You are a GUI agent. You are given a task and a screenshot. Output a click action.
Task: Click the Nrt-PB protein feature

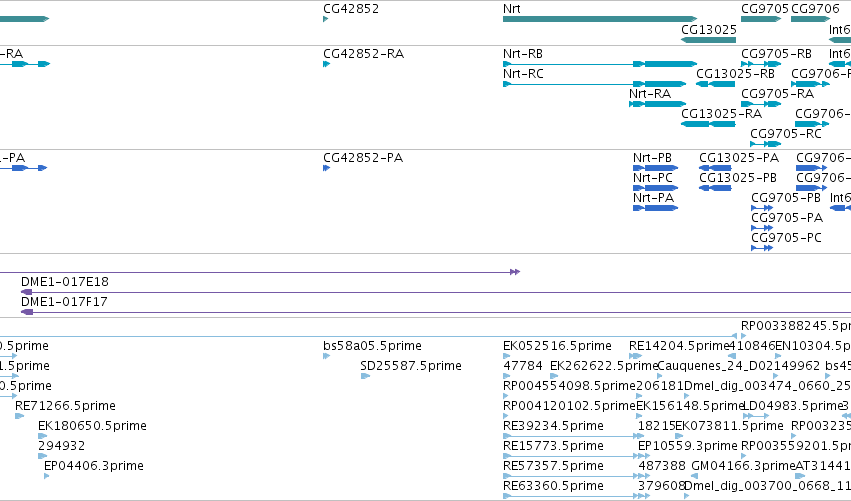[656, 168]
